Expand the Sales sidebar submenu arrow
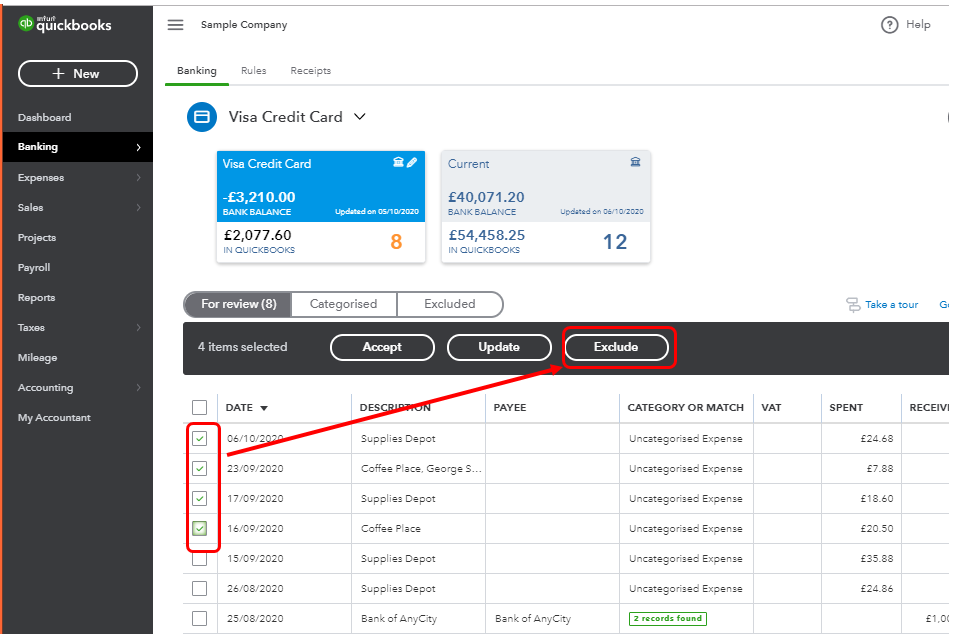 tap(139, 207)
